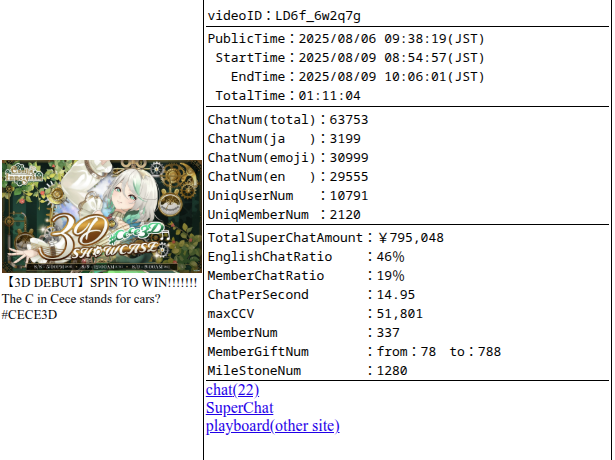
Task: Click MemberNum 337 row
Action: [x=304, y=333]
